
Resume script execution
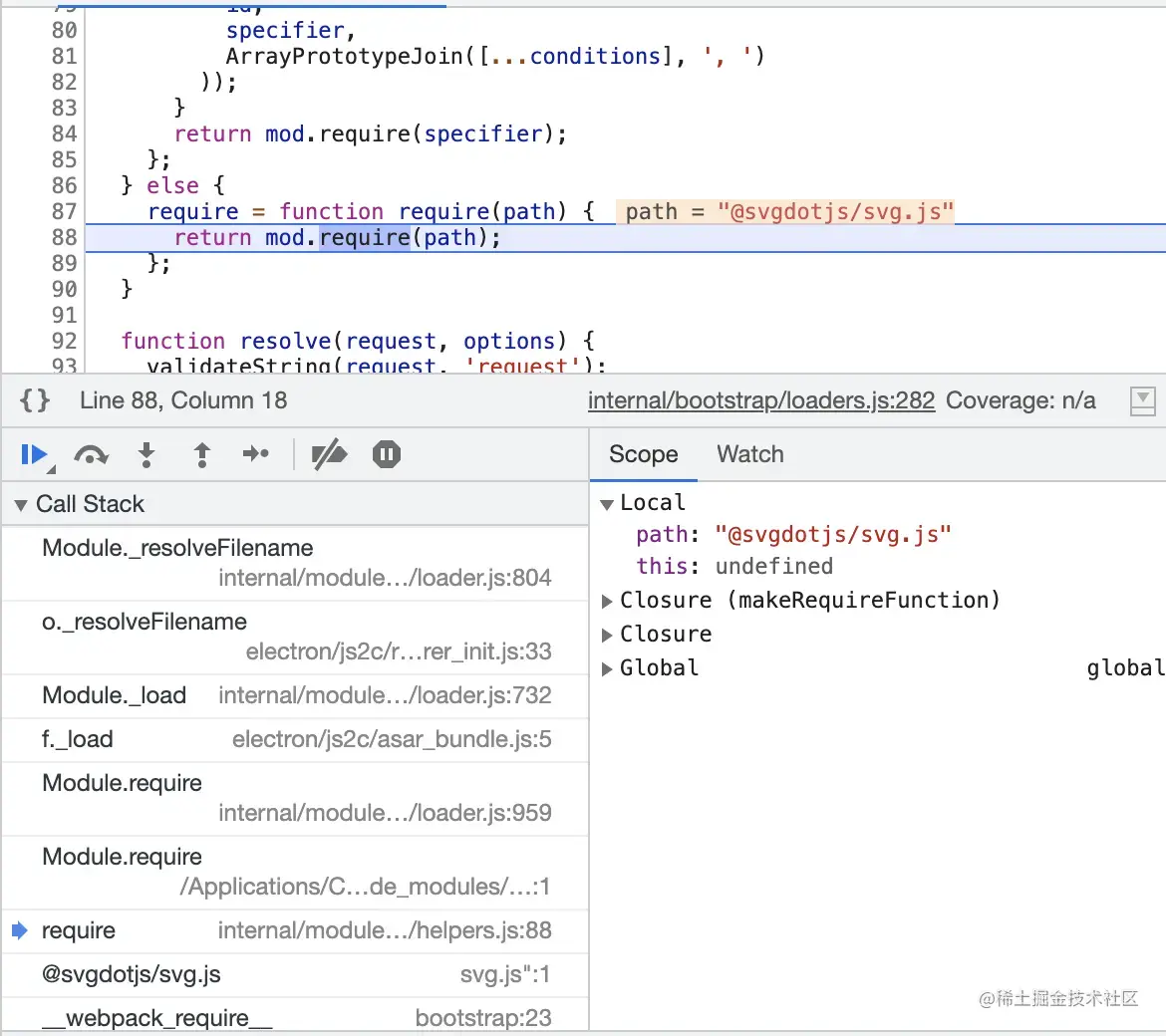34,455
